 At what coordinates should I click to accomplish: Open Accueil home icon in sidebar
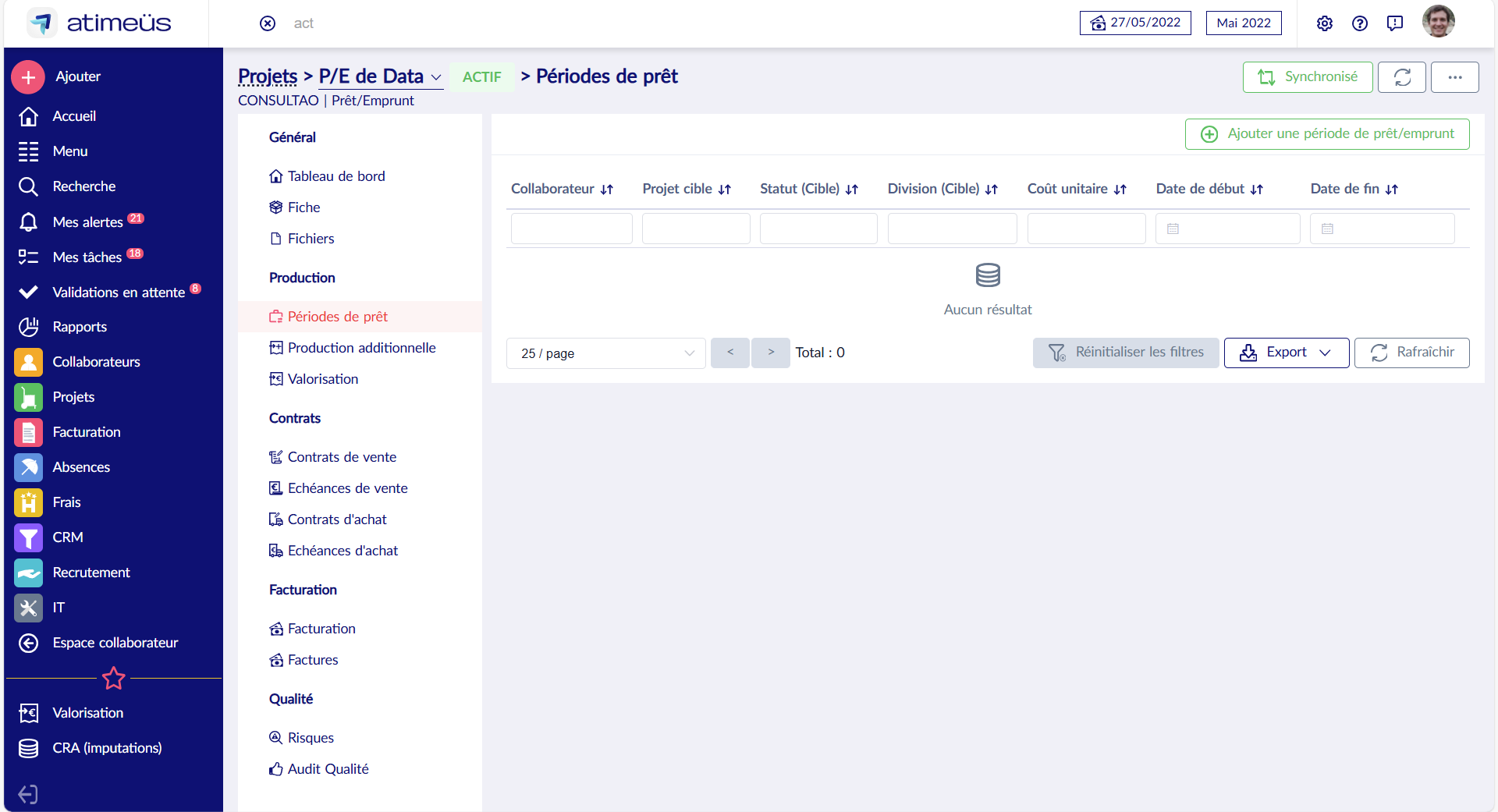(28, 116)
